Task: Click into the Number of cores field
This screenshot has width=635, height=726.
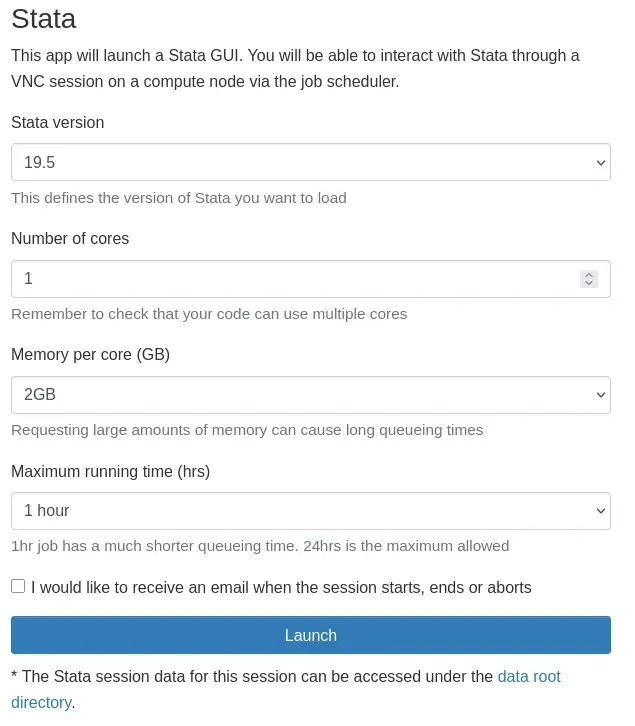Action: (290, 279)
